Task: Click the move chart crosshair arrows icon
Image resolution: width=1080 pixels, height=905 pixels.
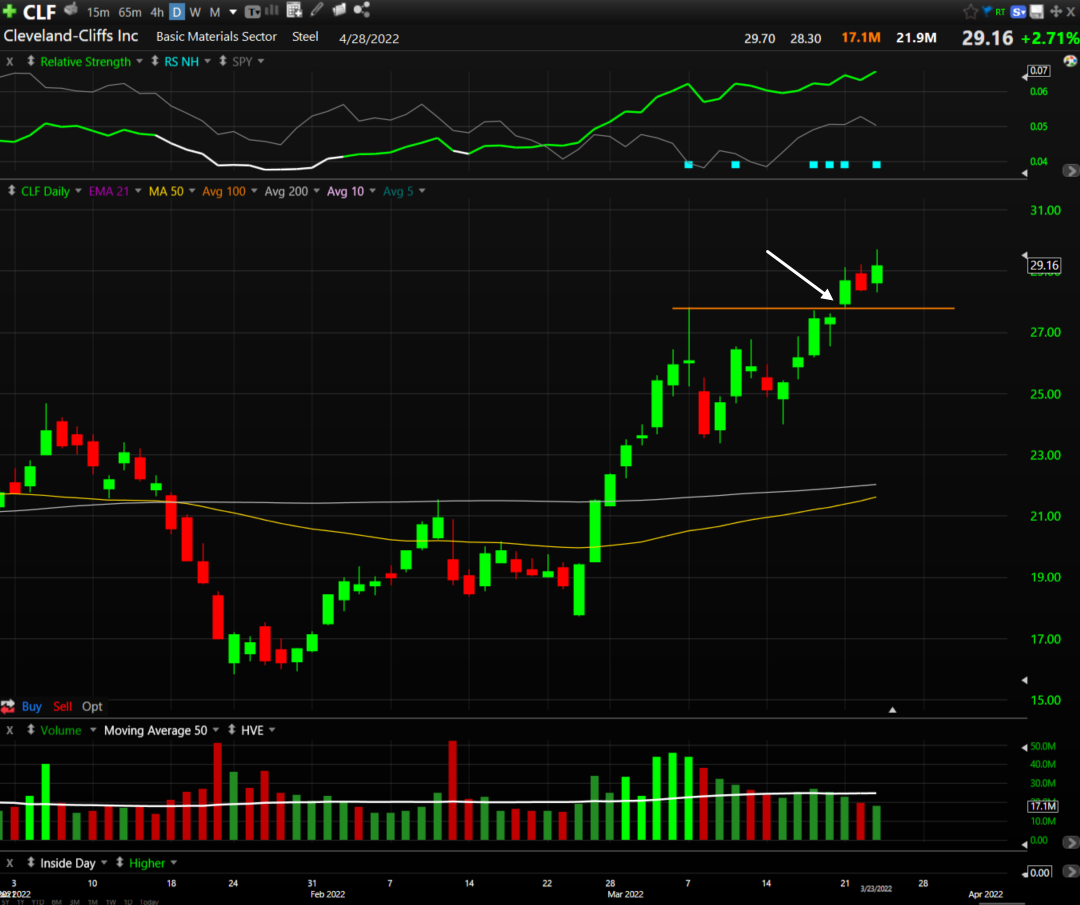Action: (x=1055, y=11)
